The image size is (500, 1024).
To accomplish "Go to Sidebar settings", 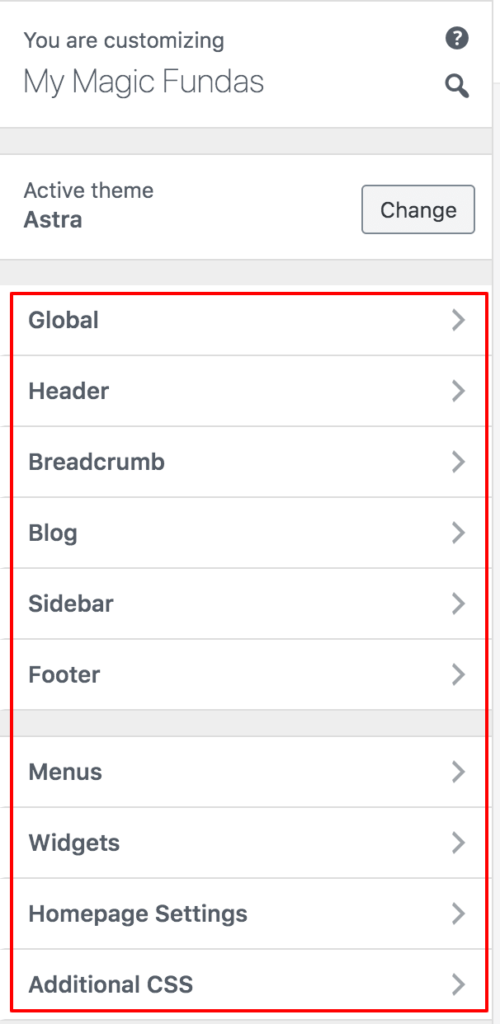I will pyautogui.click(x=248, y=604).
